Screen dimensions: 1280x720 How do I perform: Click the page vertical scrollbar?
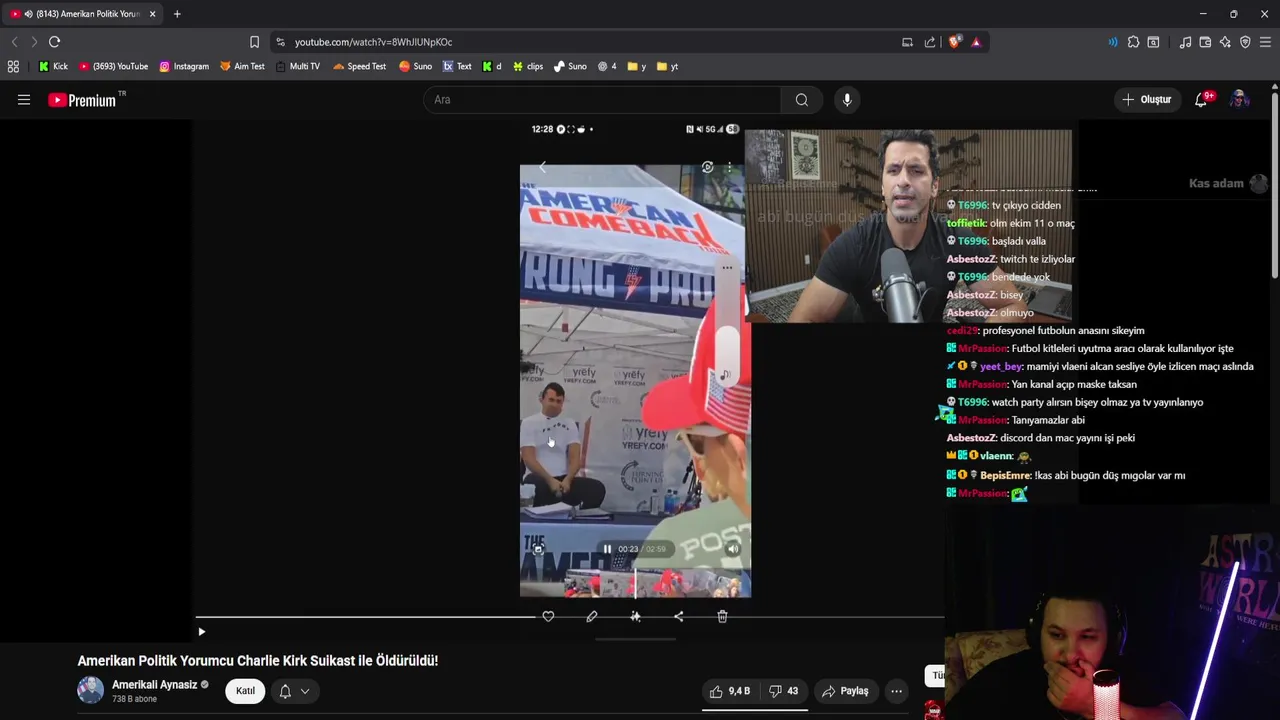pyautogui.click(x=1275, y=185)
